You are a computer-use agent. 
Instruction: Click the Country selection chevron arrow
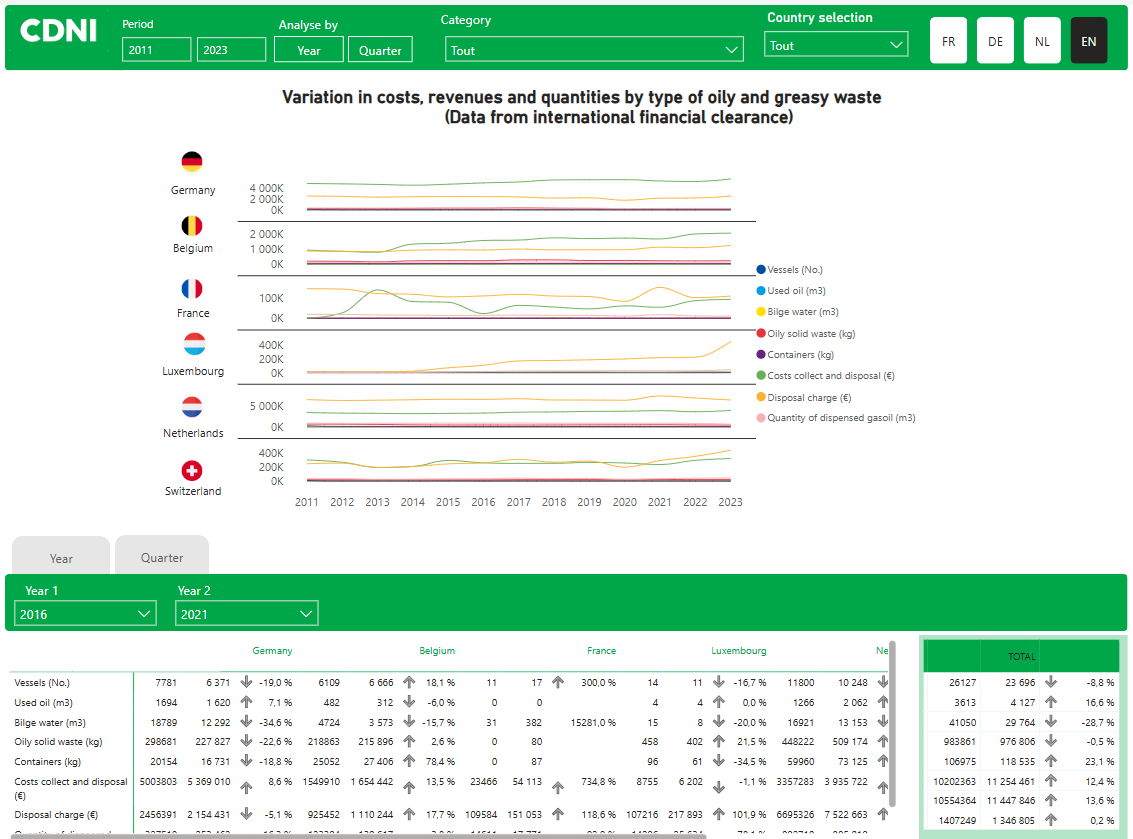pos(896,45)
